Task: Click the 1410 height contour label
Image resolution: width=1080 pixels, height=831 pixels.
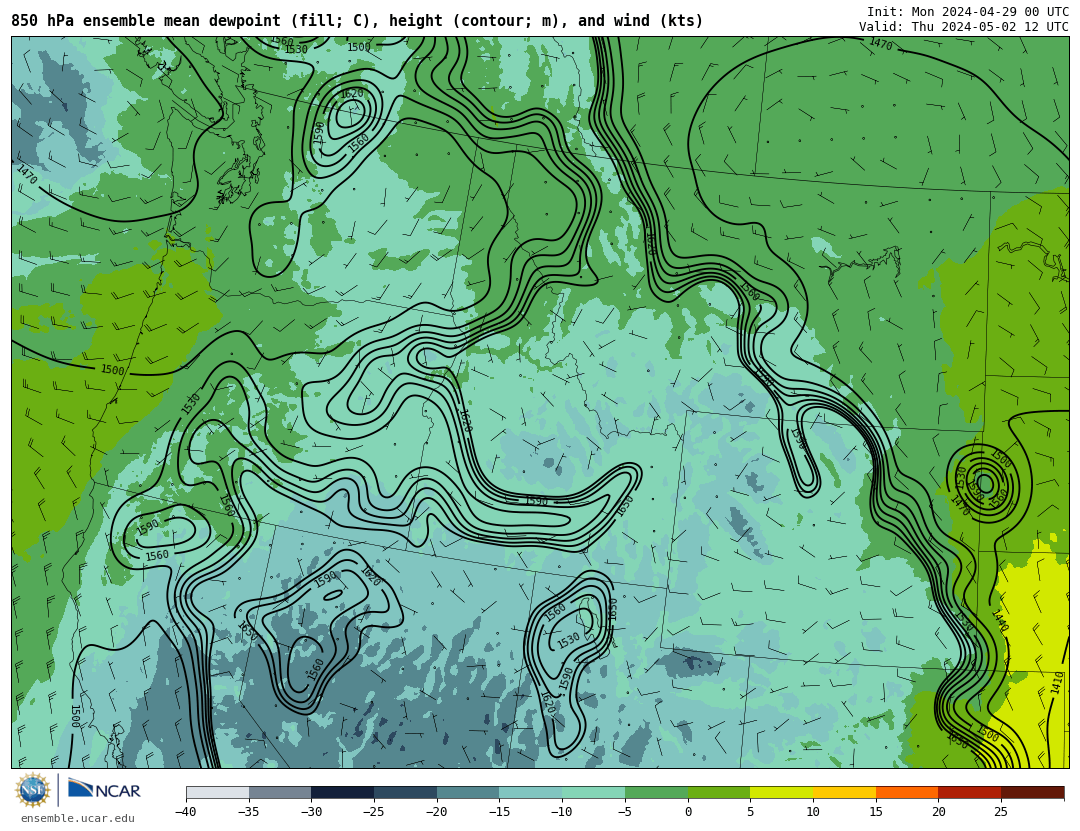Action: coord(1057,683)
